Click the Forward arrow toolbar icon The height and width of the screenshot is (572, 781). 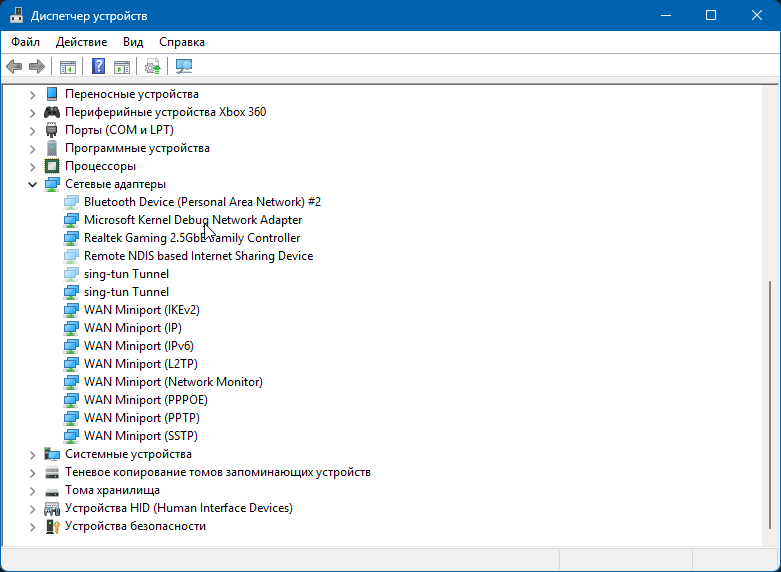click(37, 66)
